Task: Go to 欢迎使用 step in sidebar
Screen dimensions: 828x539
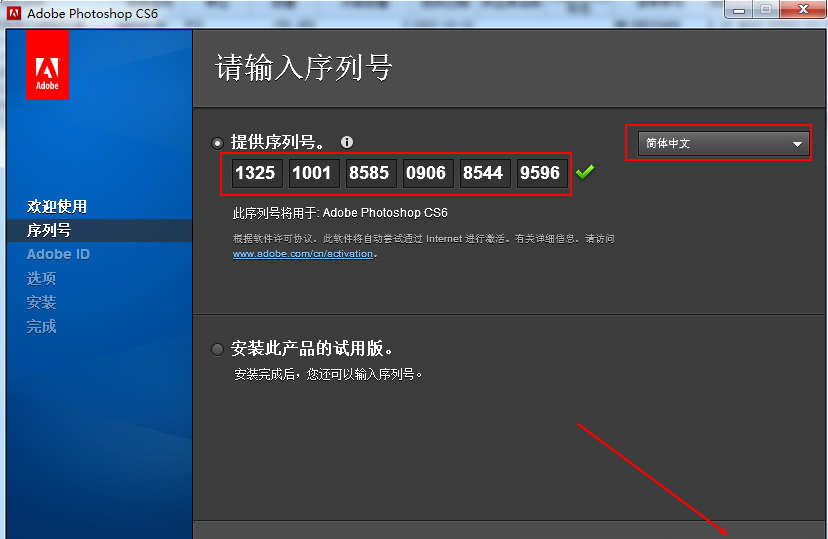Action: pyautogui.click(x=57, y=206)
